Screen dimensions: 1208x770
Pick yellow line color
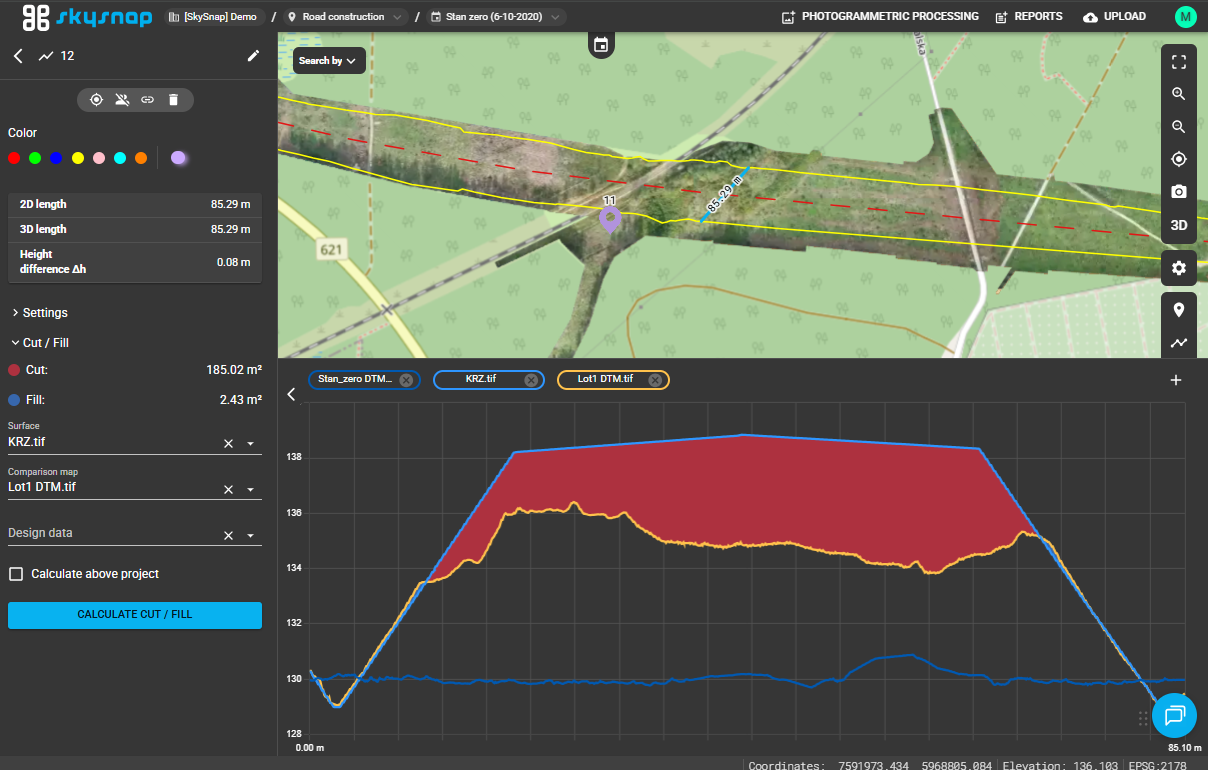pyautogui.click(x=77, y=158)
